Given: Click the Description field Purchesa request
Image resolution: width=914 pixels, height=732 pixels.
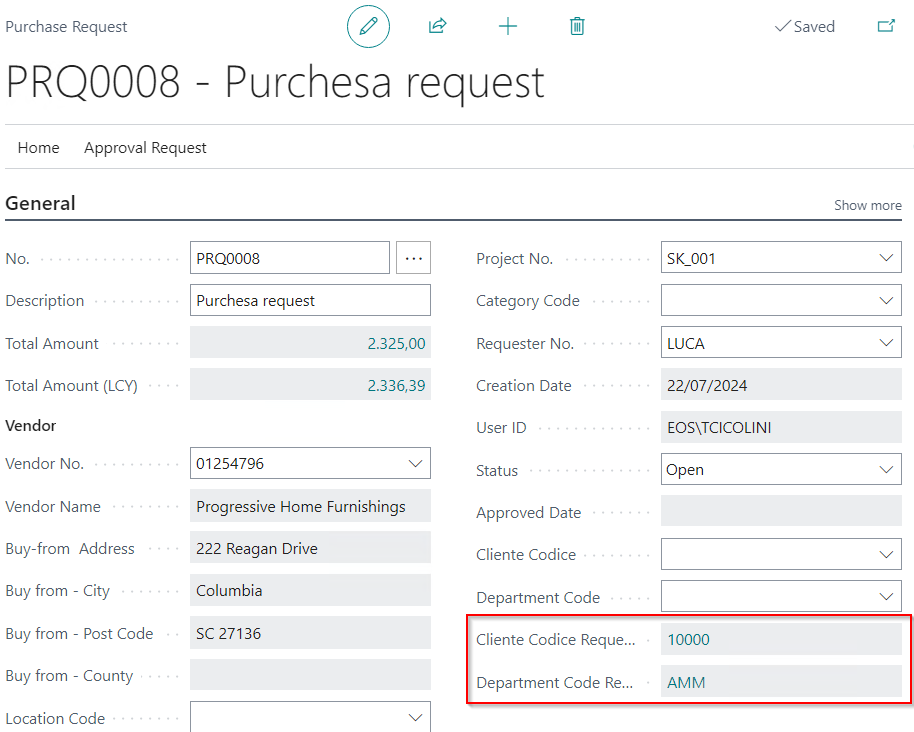Looking at the screenshot, I should (x=310, y=300).
